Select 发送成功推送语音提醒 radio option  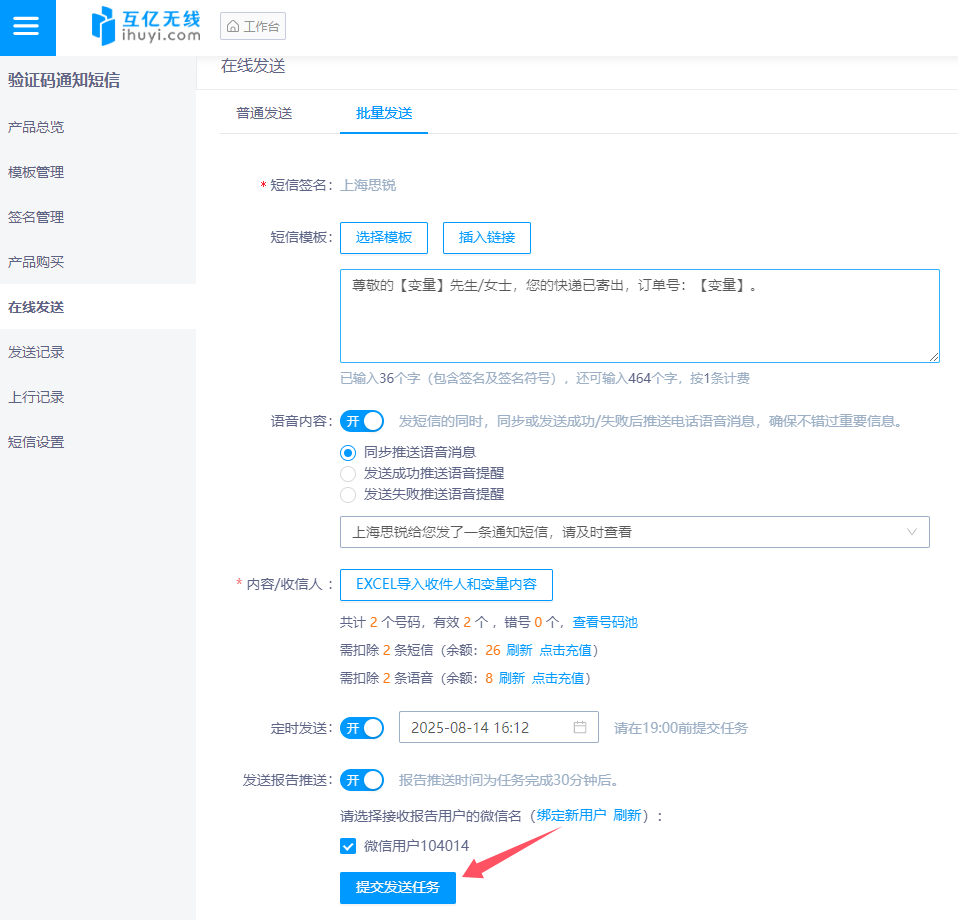[348, 473]
